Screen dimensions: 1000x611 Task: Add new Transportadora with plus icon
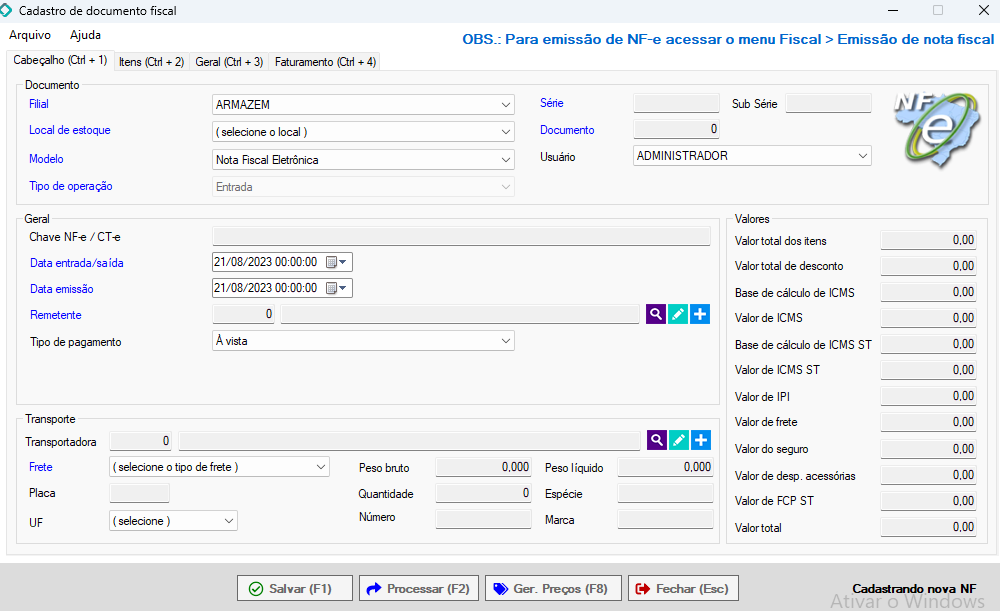(x=700, y=440)
